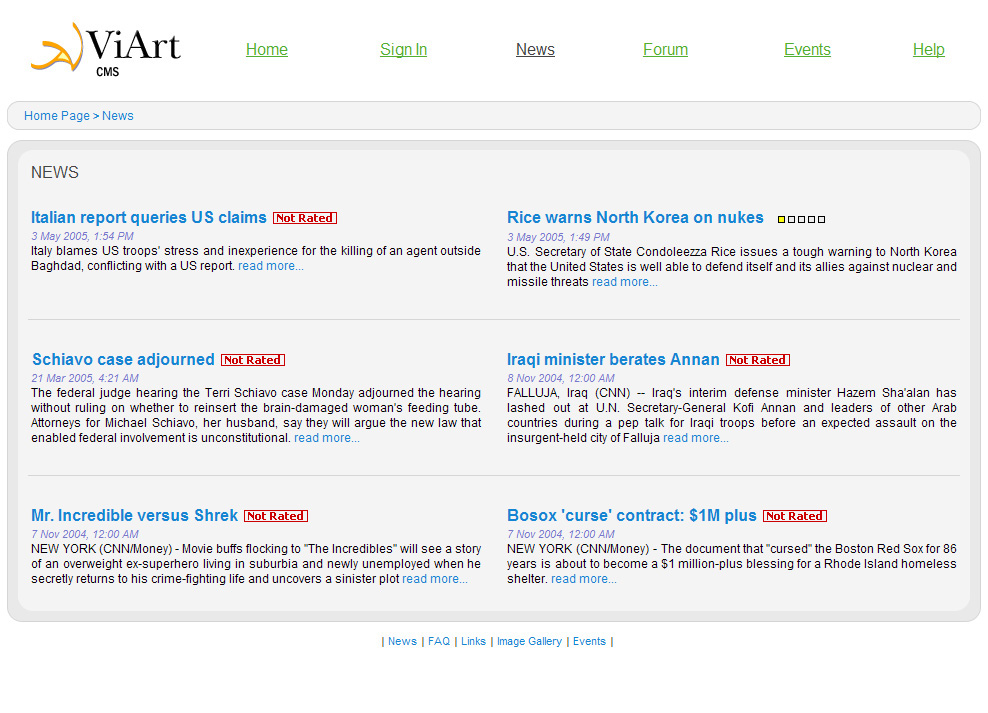The image size is (988, 713).
Task: Click Not Rated badge for Bosox article
Action: (x=795, y=516)
